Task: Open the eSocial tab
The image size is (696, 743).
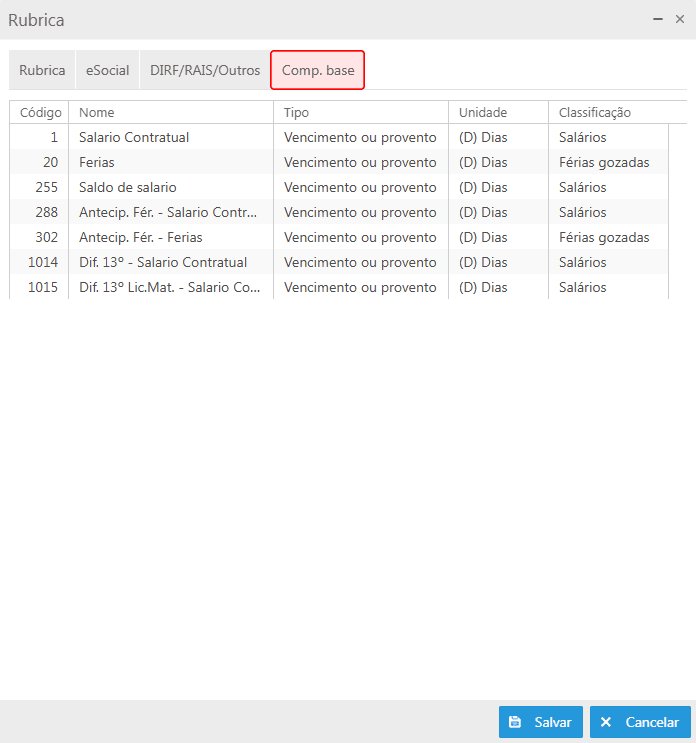Action: click(x=108, y=70)
